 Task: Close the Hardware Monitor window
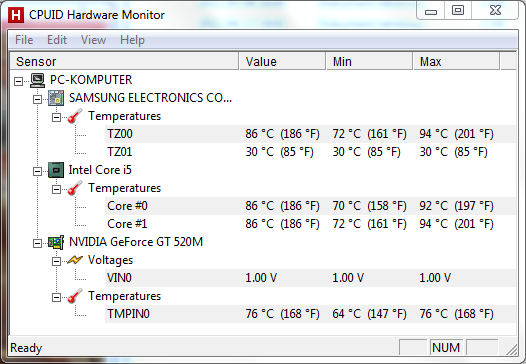495,11
